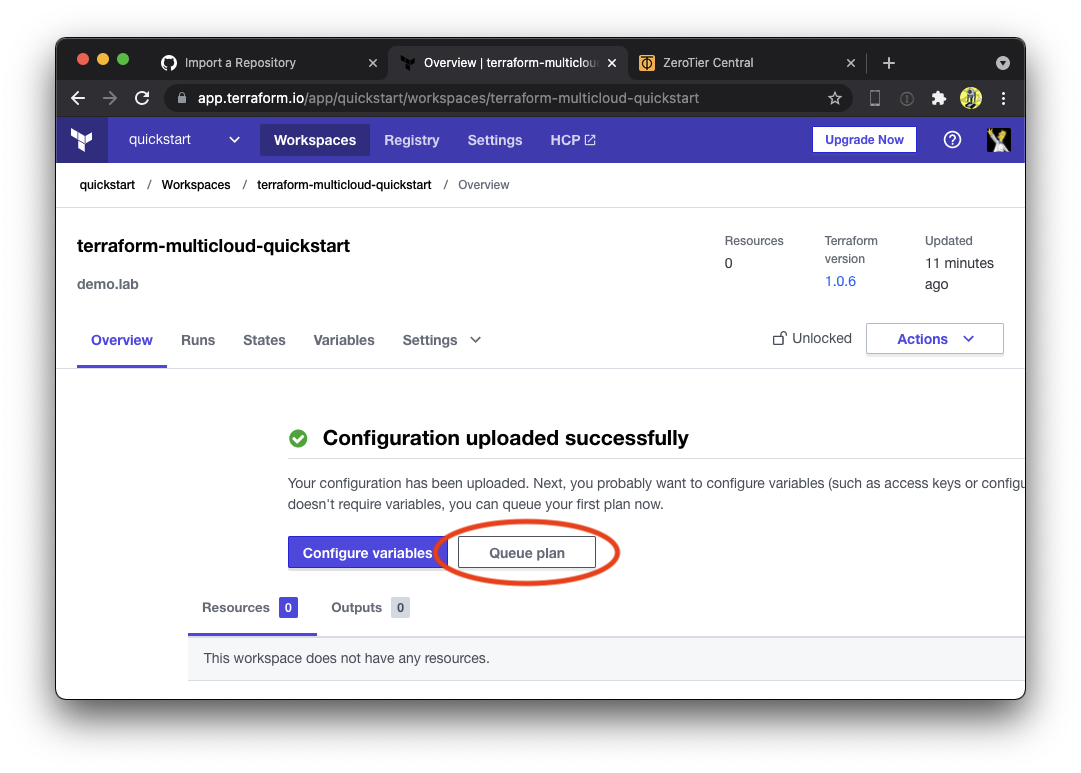
Task: Open Terraform version 1.0.6 link
Action: click(x=840, y=281)
